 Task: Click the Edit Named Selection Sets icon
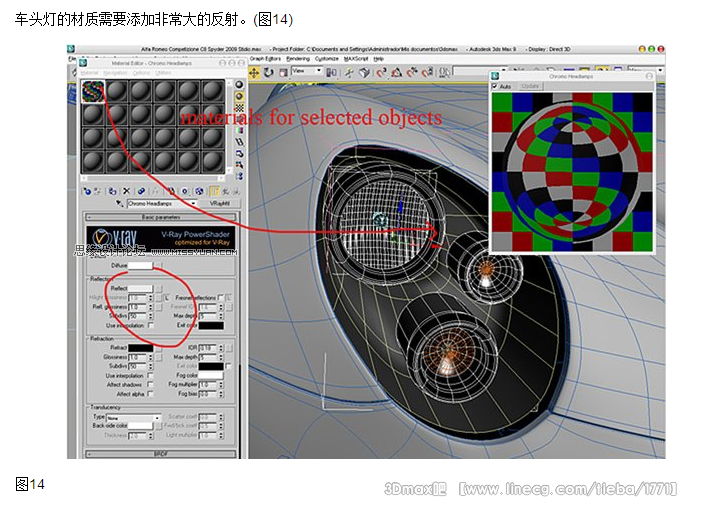tap(444, 72)
